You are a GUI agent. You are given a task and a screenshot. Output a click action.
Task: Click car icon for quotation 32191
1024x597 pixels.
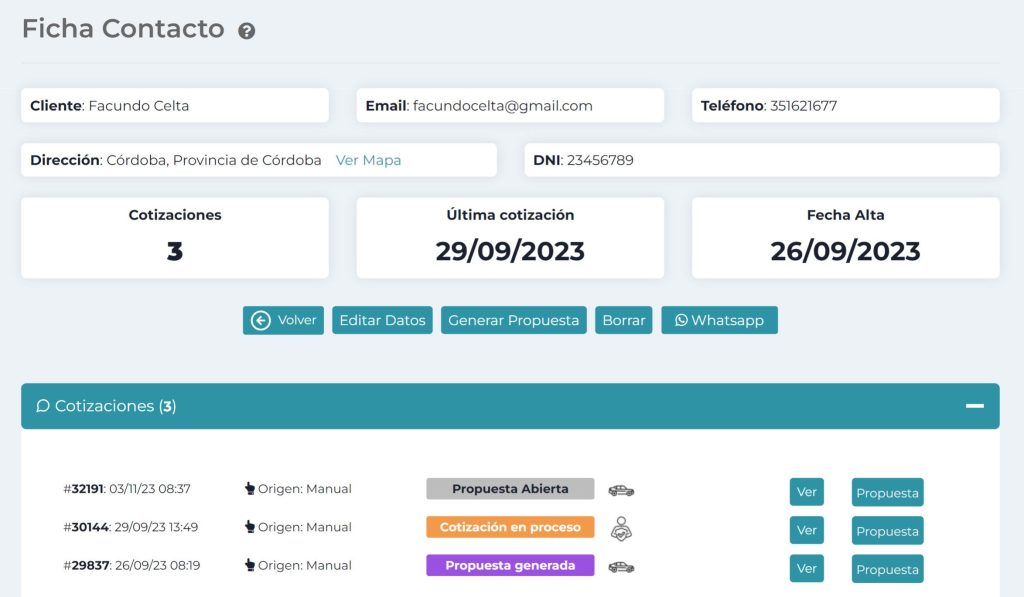(621, 490)
